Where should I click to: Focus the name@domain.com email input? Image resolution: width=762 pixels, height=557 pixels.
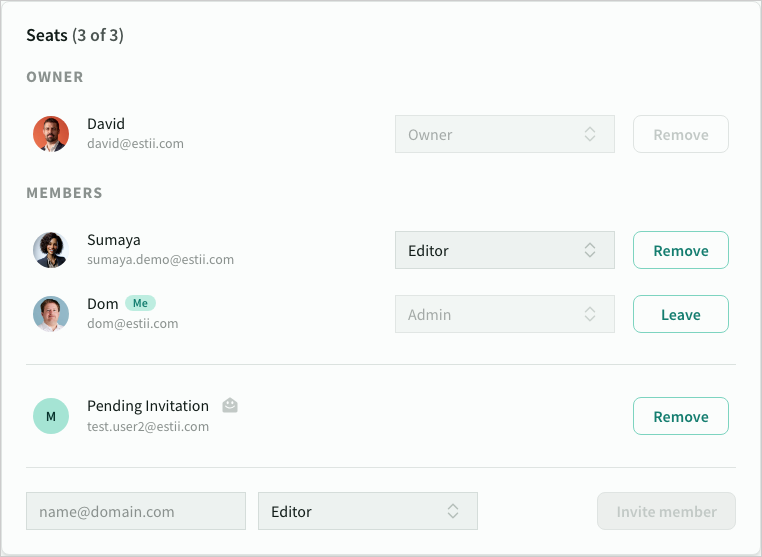(136, 512)
